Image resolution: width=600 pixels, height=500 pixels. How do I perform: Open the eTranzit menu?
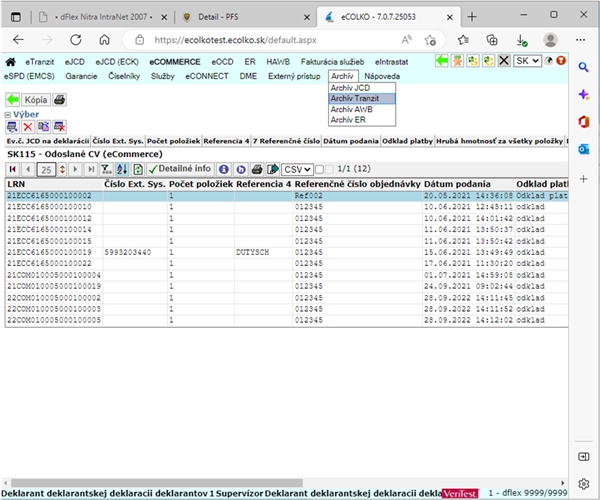[39, 62]
